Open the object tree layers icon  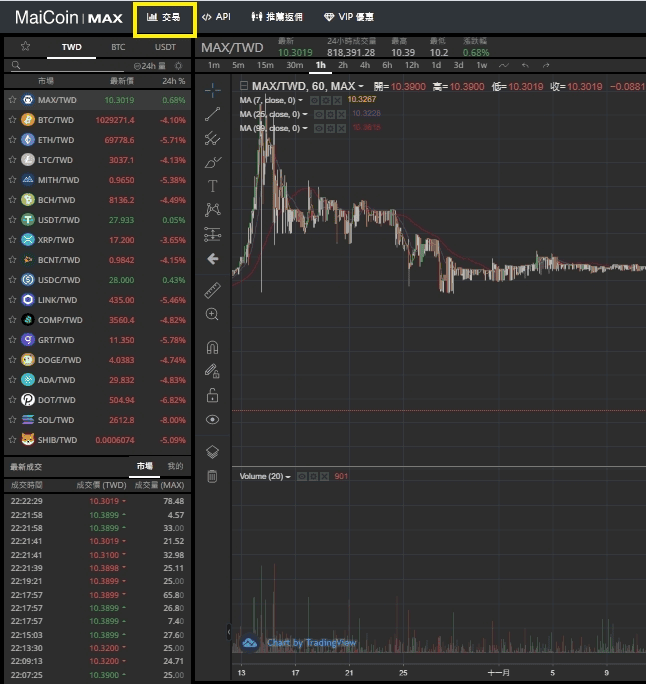coord(212,452)
